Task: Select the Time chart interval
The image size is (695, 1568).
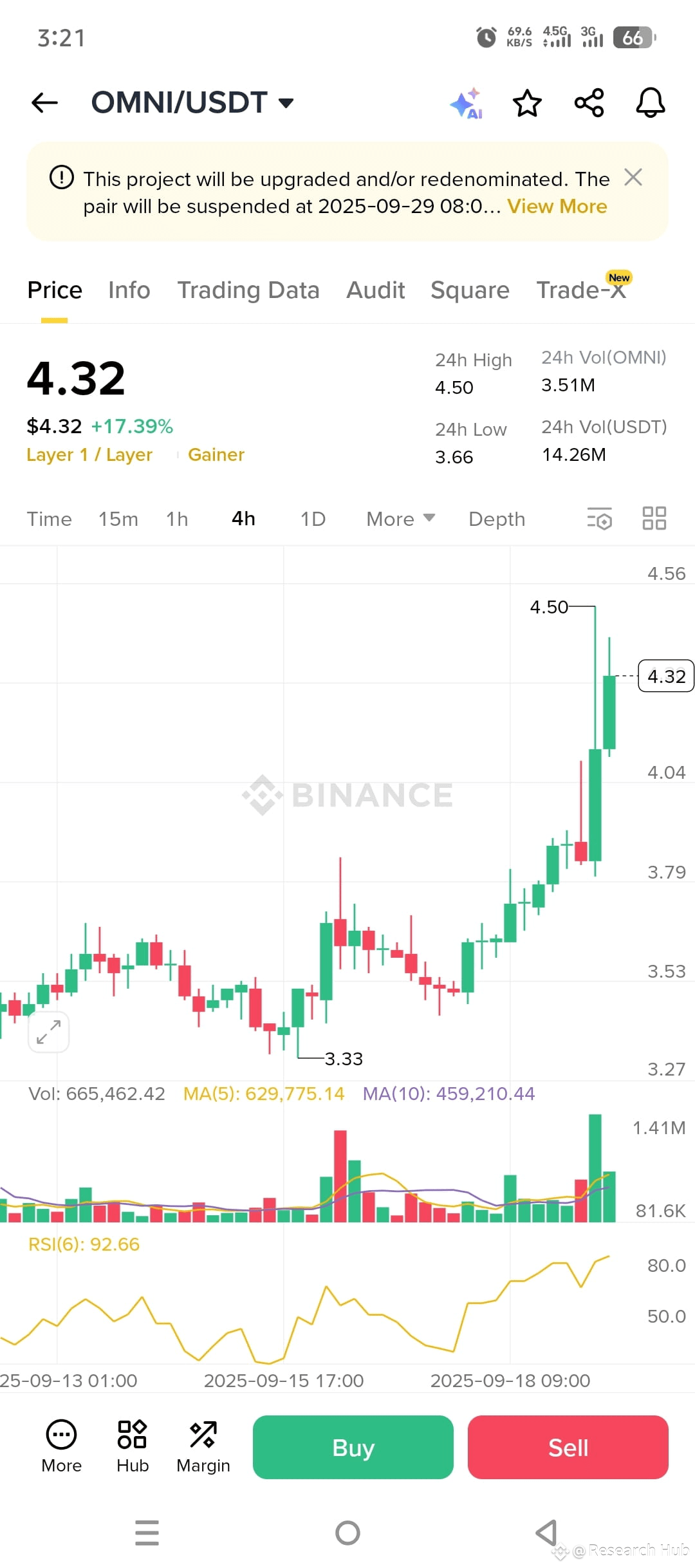Action: click(x=50, y=519)
